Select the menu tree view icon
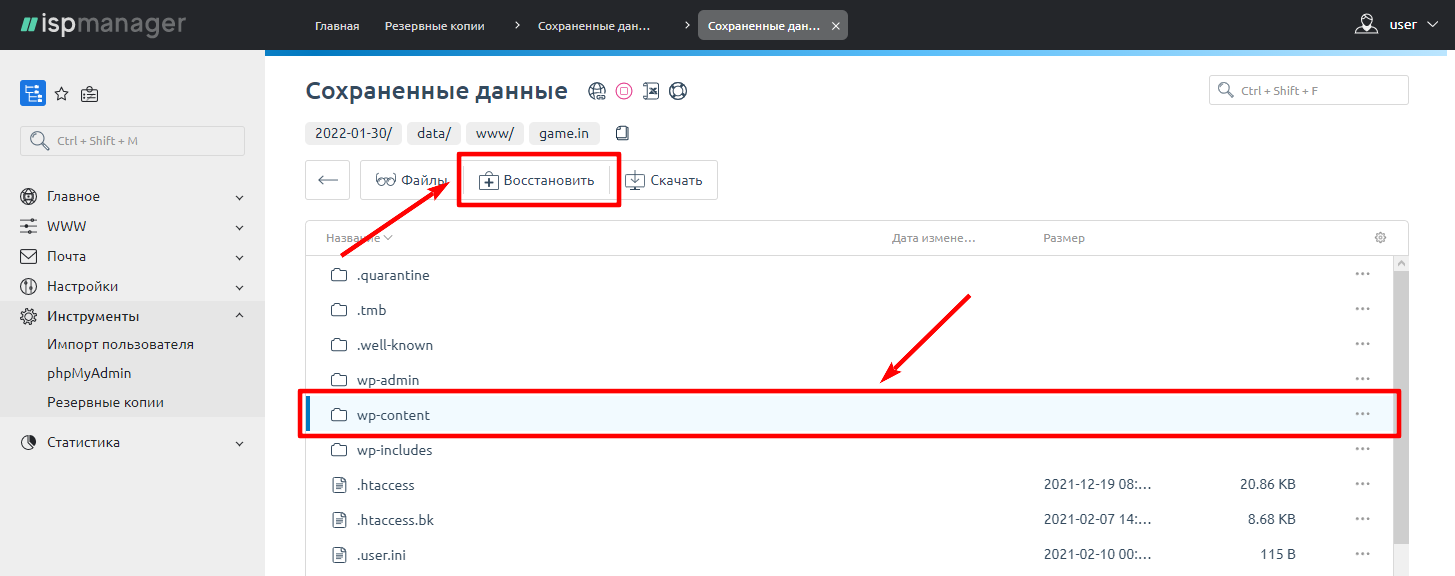This screenshot has width=1455, height=576. click(33, 93)
